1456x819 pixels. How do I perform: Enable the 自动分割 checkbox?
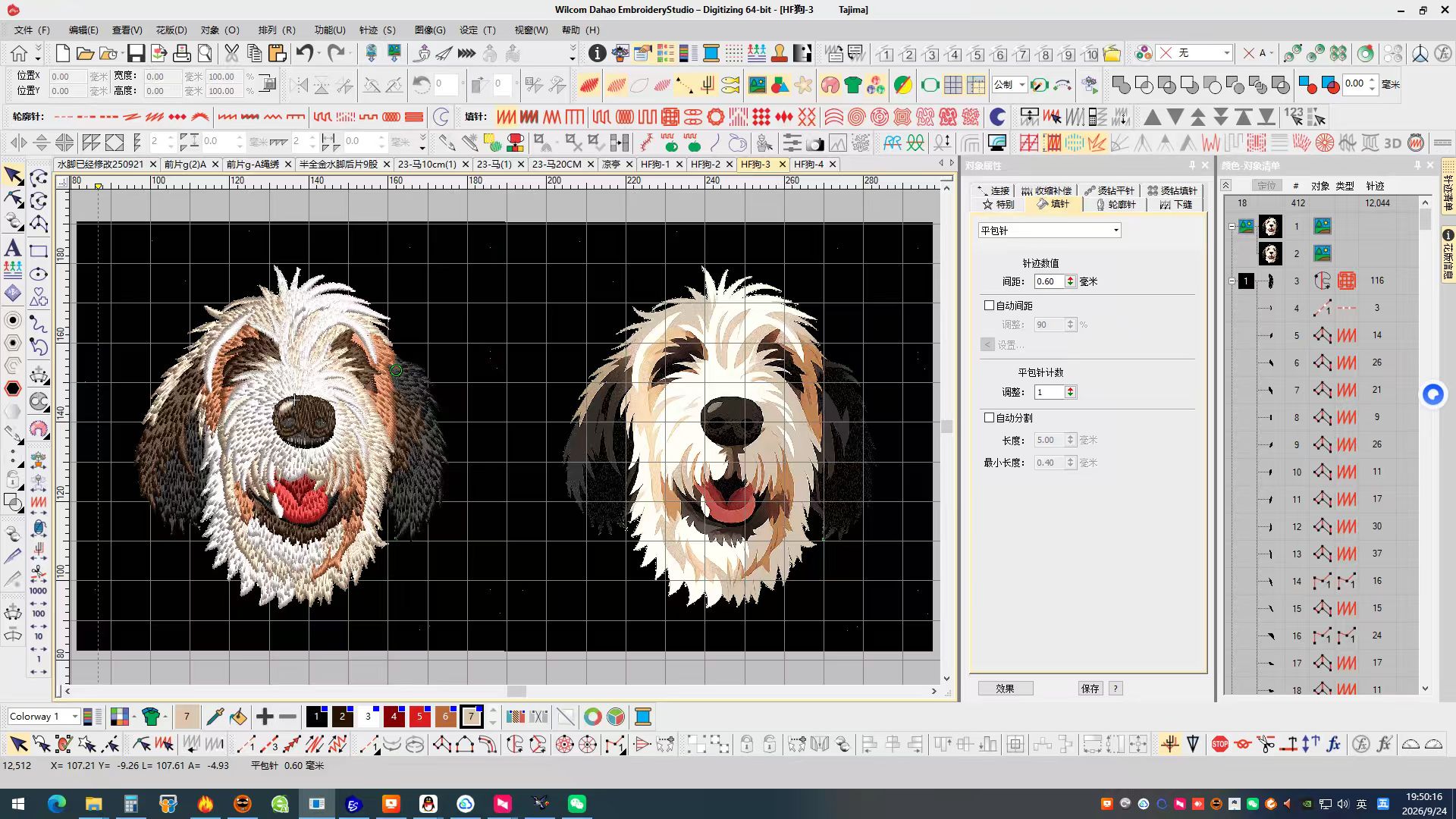point(989,418)
